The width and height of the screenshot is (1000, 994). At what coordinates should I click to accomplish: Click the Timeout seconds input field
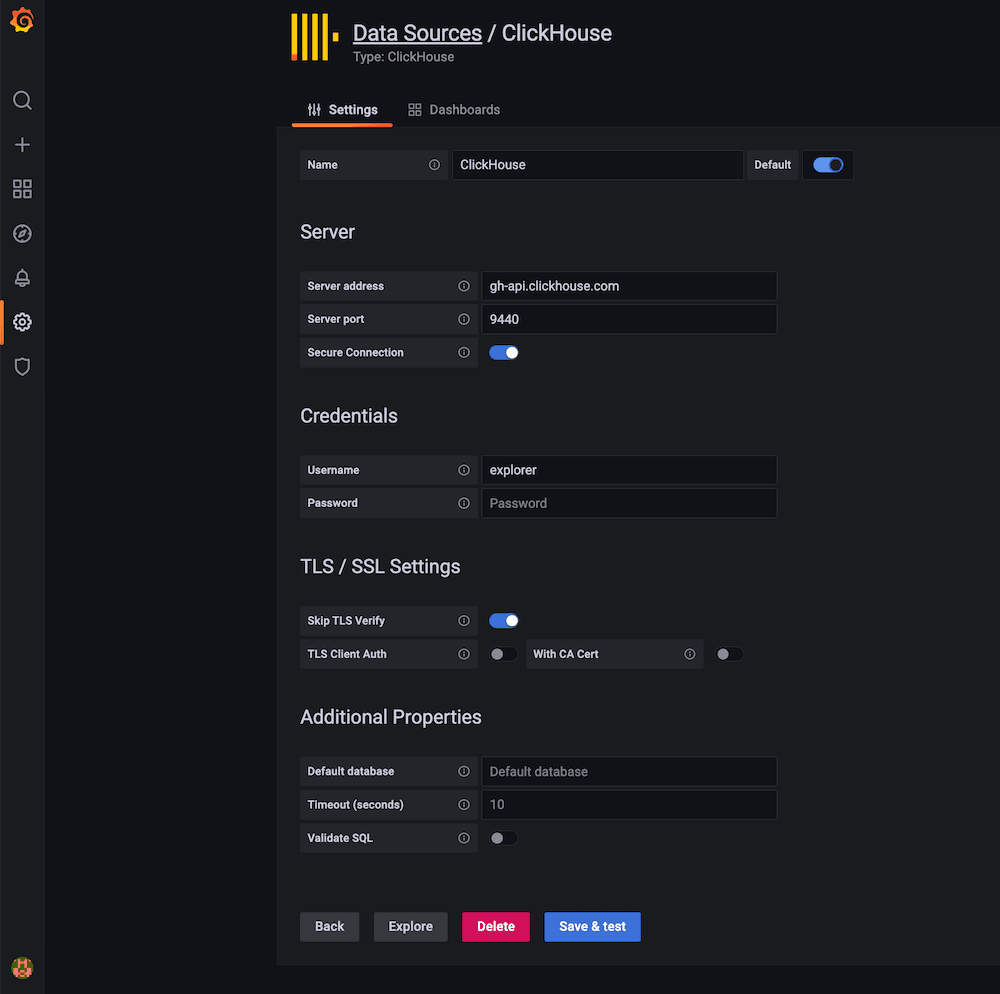629,805
